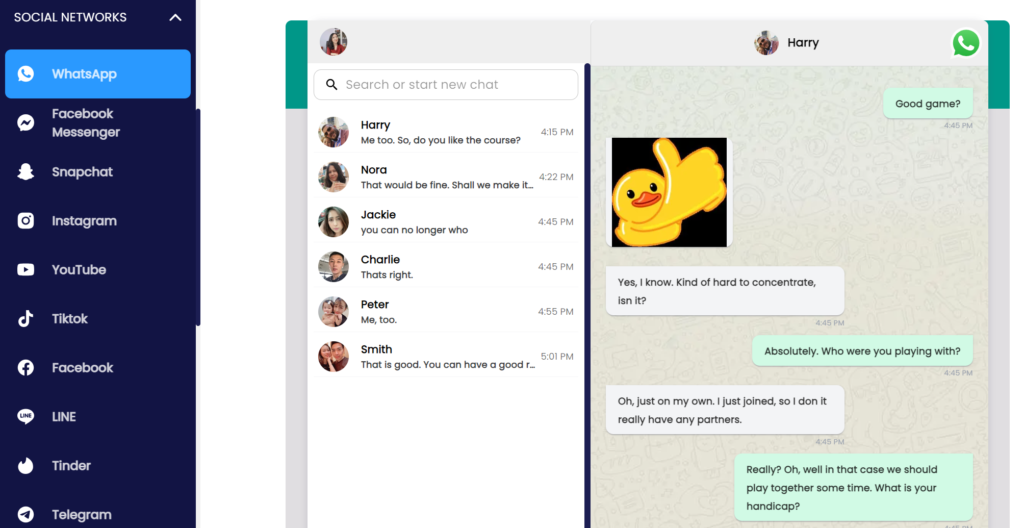Click preview 'That is good. You can have a good r...'
Viewport: 1024px width, 528px height.
(x=448, y=365)
